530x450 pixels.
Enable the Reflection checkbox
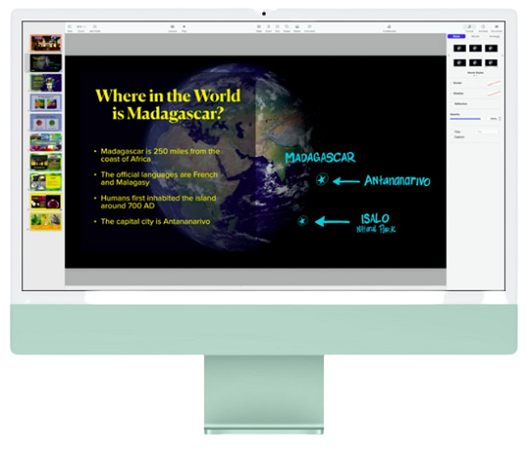pyautogui.click(x=453, y=104)
